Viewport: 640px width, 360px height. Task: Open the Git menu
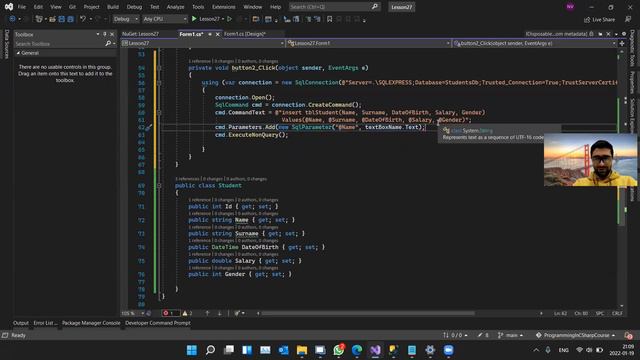(72, 7)
